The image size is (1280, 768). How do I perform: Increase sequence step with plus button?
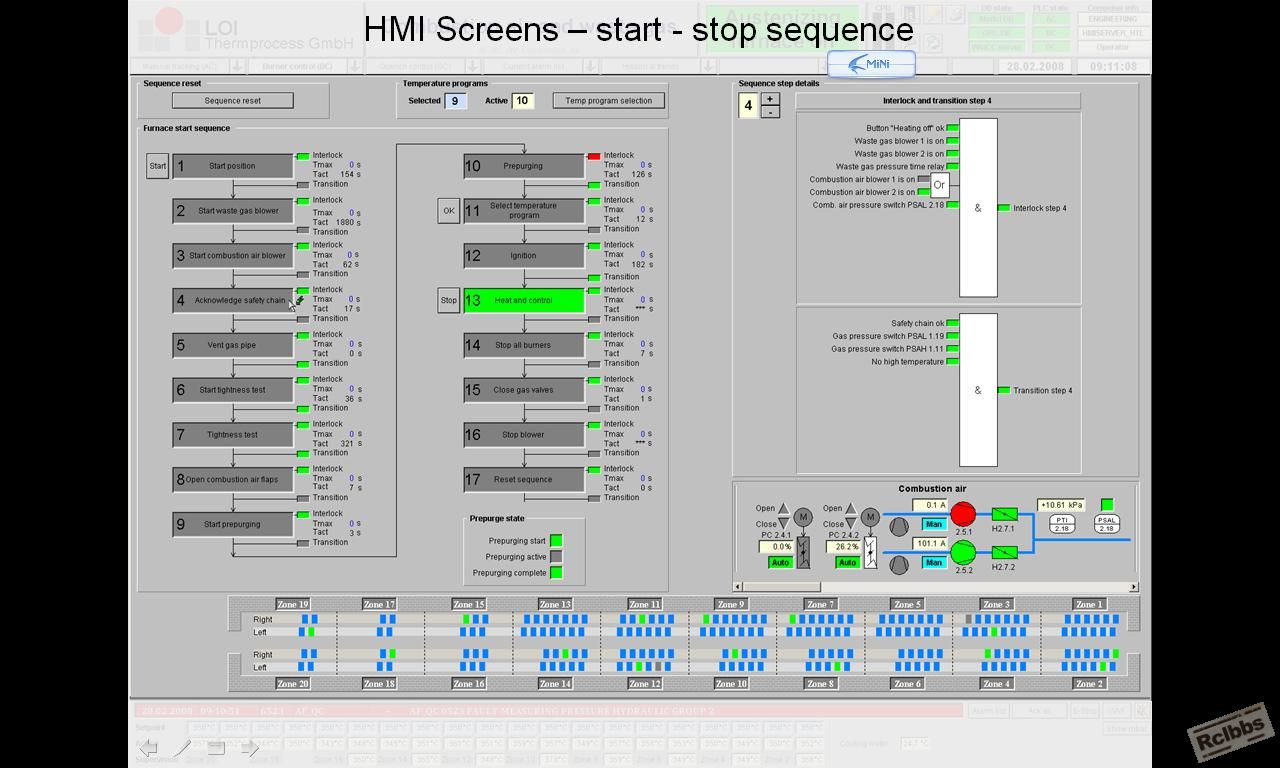[770, 99]
